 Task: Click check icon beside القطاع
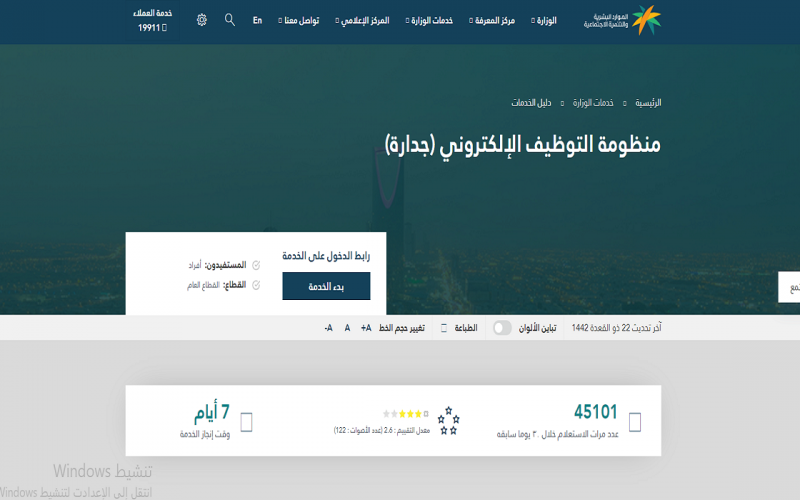256,285
